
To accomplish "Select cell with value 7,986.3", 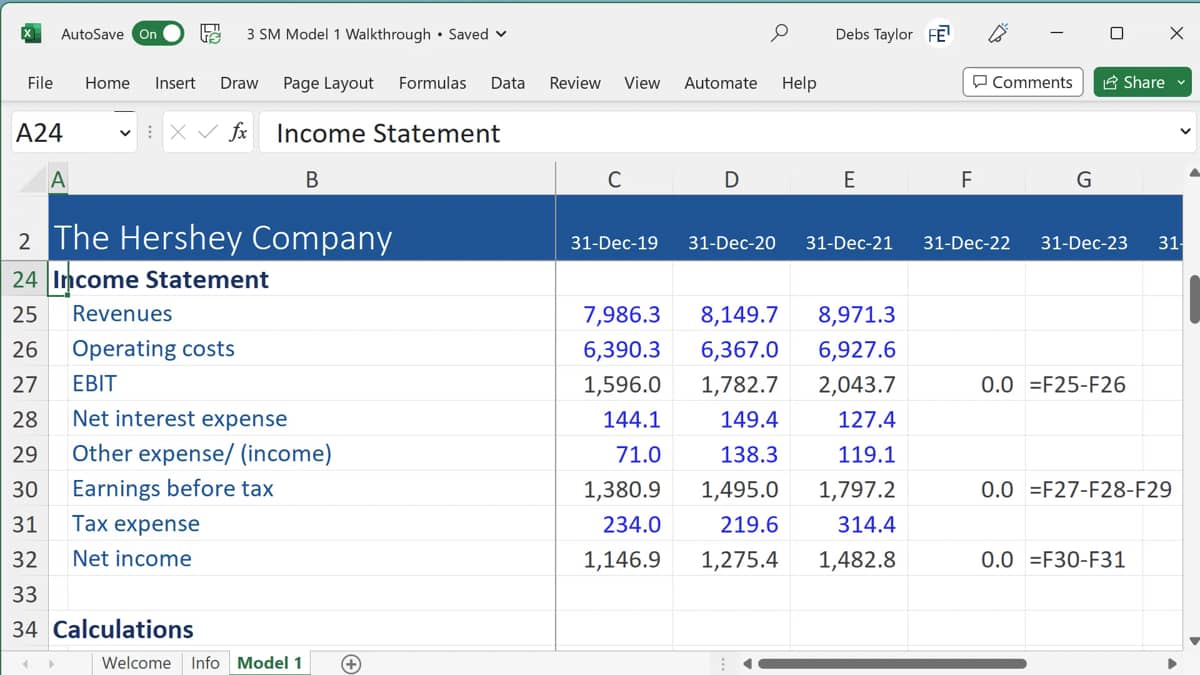I will 614,314.
